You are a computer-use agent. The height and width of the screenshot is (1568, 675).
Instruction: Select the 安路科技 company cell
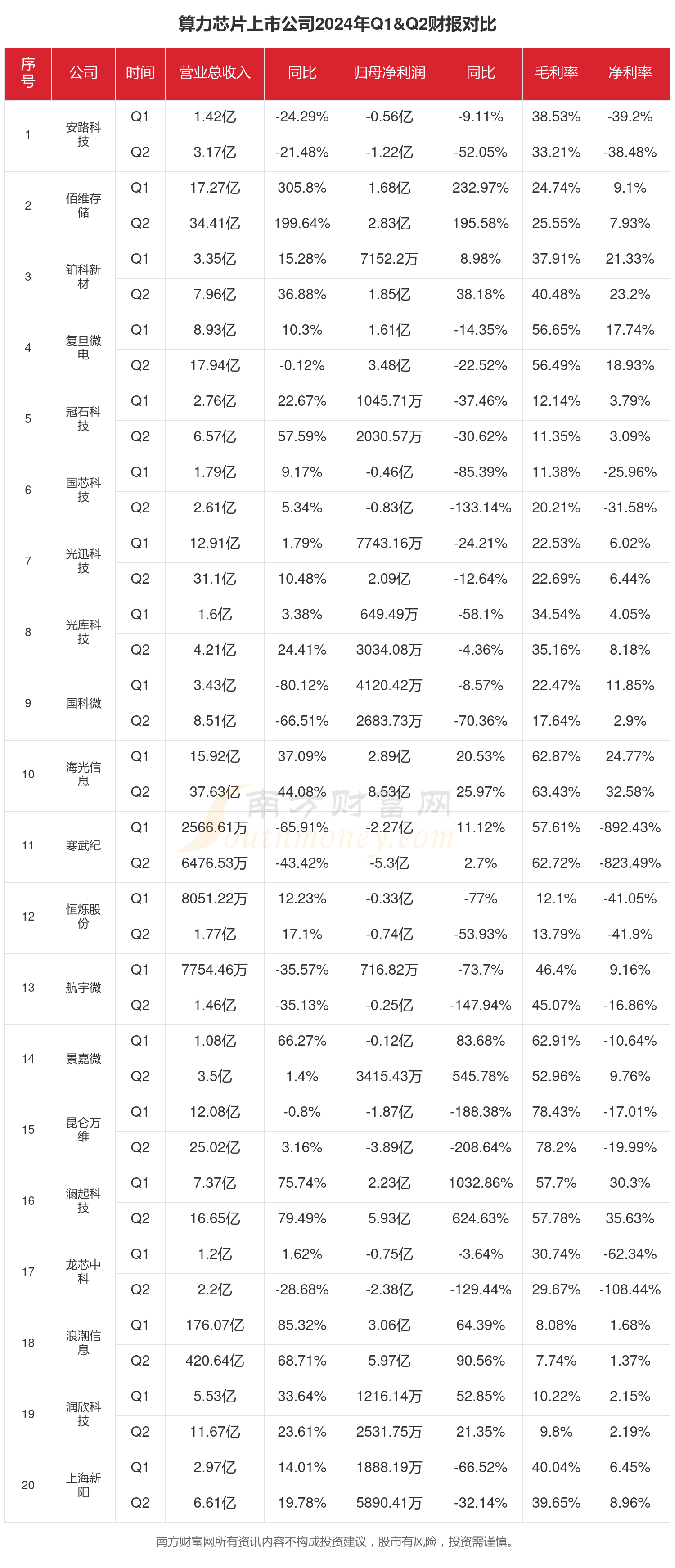pos(83,135)
